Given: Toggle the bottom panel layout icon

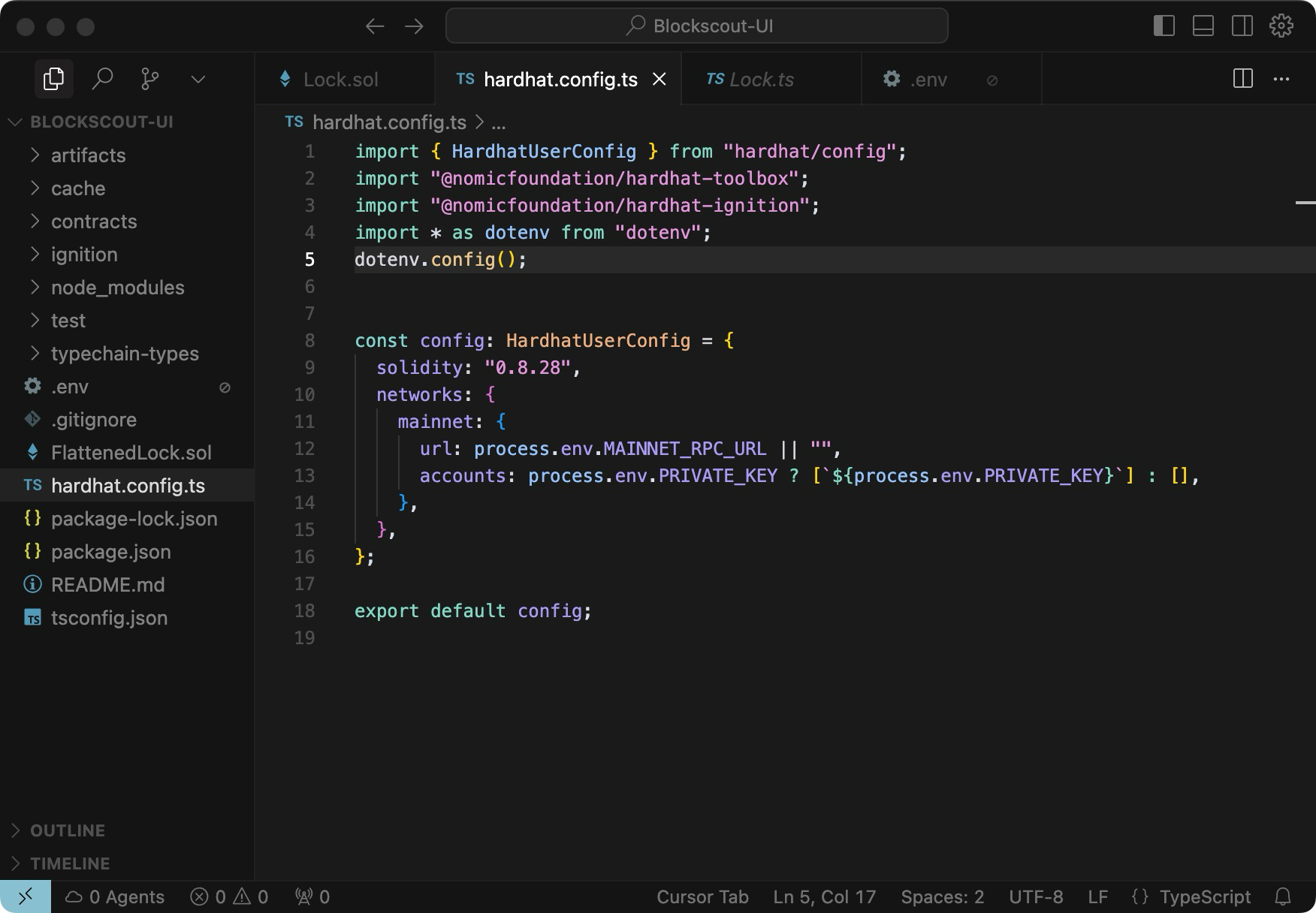Looking at the screenshot, I should click(x=1203, y=26).
